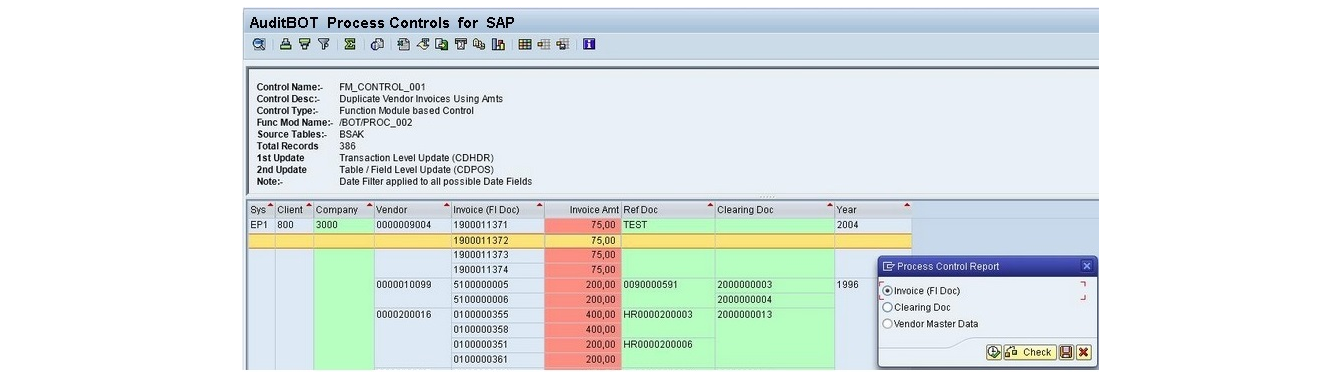Click the Check button in dialog
This screenshot has width=1341, height=379.
(x=1029, y=352)
